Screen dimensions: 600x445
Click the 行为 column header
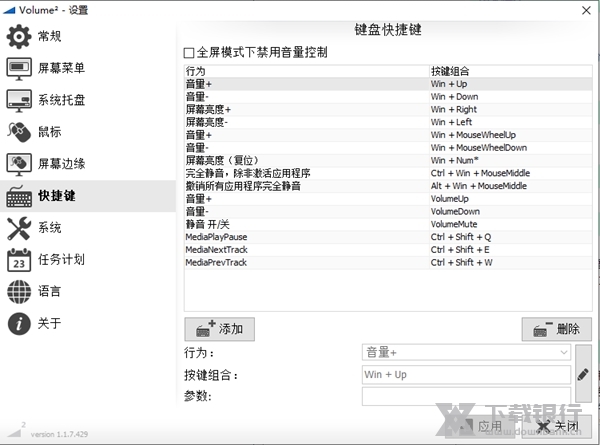pos(307,71)
